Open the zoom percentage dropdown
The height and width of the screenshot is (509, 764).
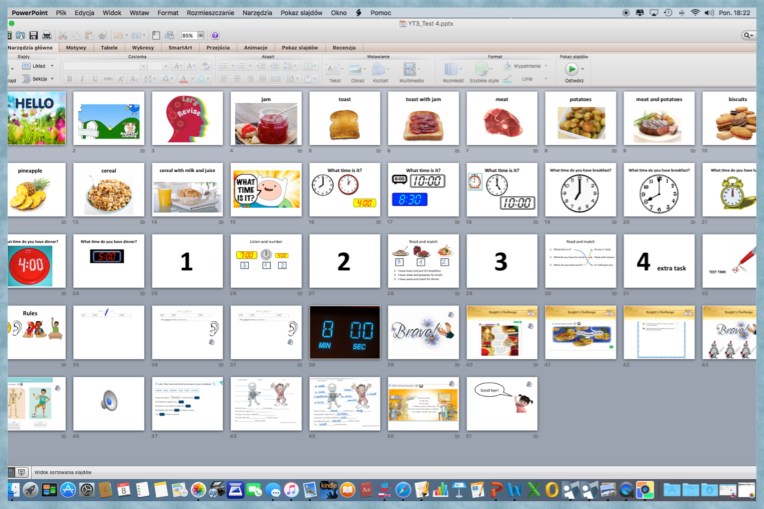200,36
